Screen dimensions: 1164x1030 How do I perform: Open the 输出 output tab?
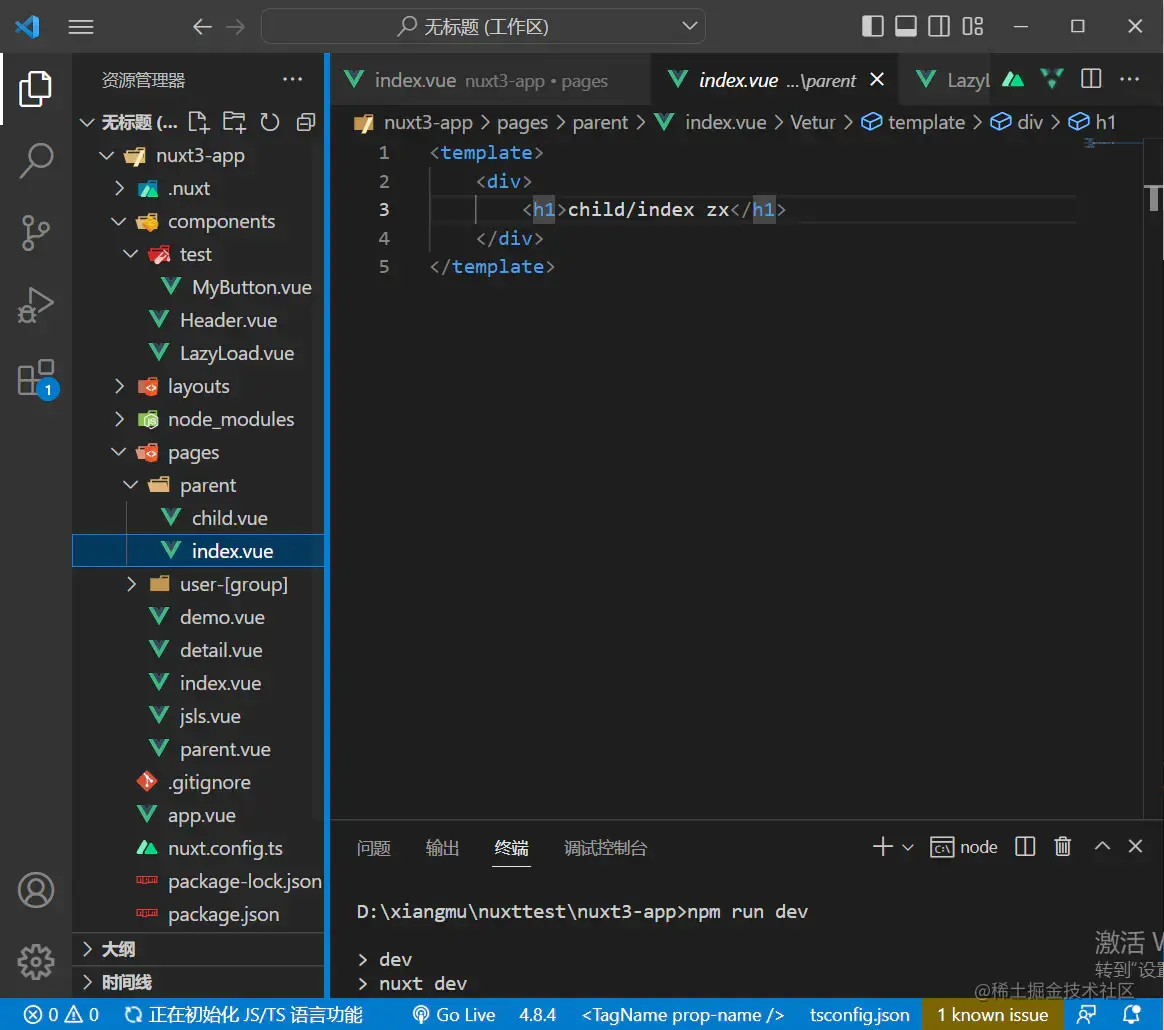[442, 847]
